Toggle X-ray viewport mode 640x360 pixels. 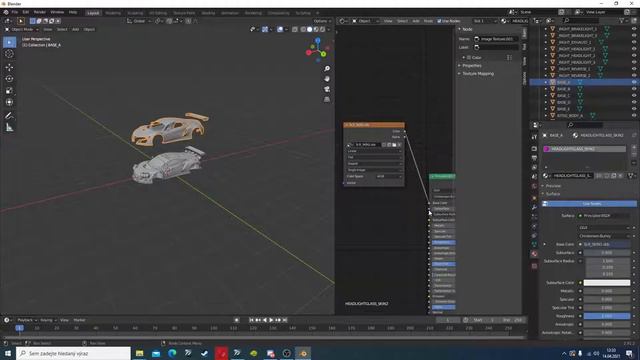(x=295, y=29)
